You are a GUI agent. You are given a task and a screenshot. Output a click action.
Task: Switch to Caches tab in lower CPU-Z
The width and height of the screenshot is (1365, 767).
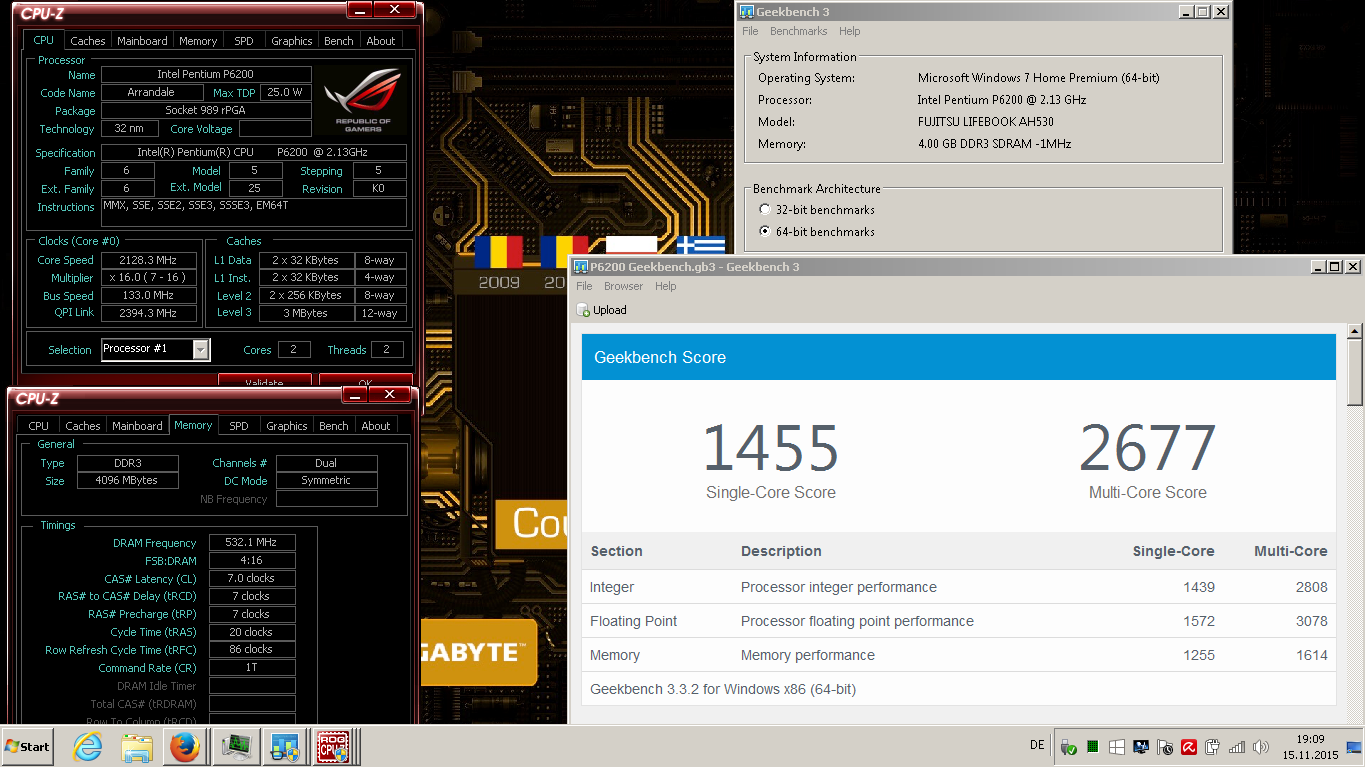82,426
